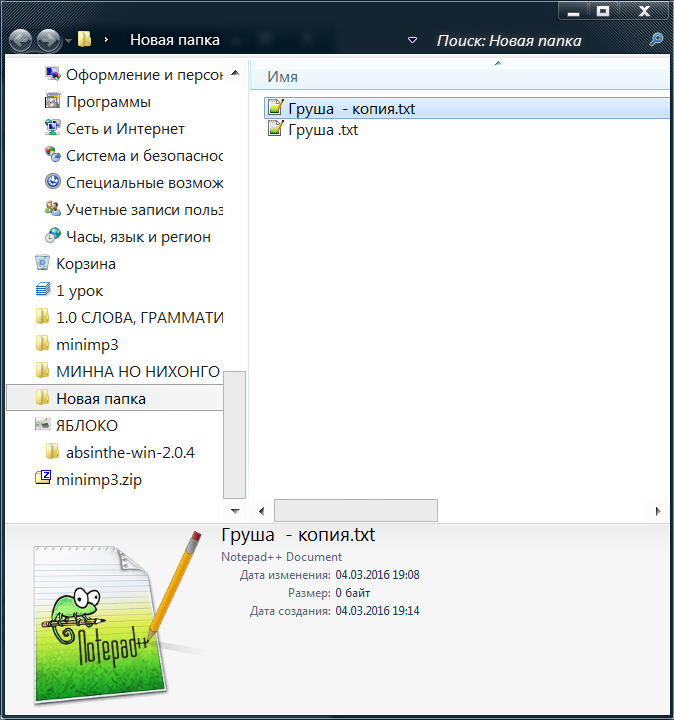674x720 pixels.
Task: Click the ЯБЛОКО item icon
Action: click(x=42, y=425)
